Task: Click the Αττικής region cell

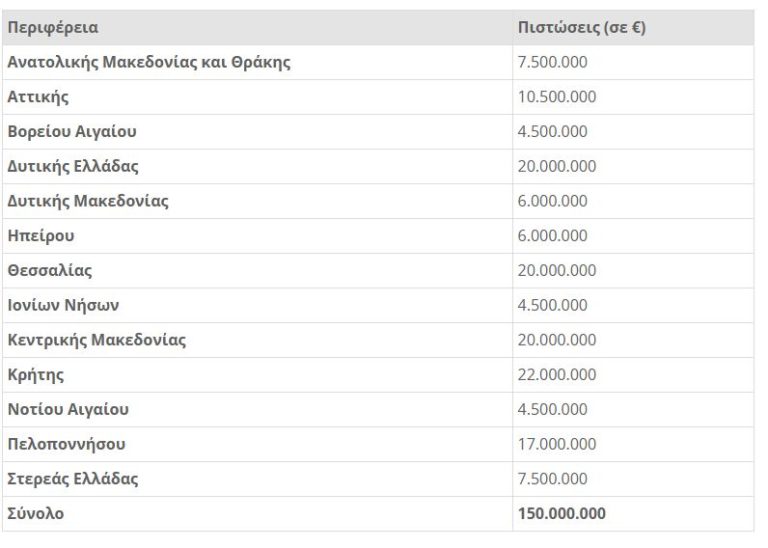Action: point(38,97)
